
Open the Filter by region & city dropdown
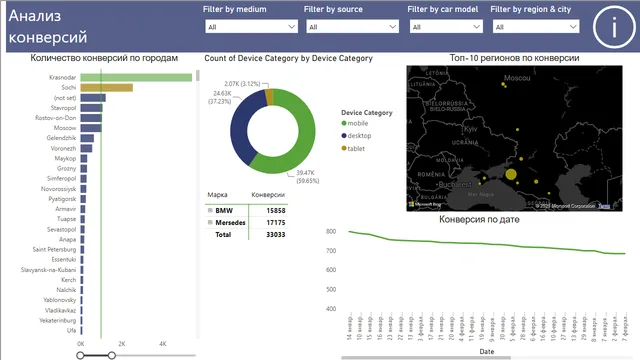(536, 27)
